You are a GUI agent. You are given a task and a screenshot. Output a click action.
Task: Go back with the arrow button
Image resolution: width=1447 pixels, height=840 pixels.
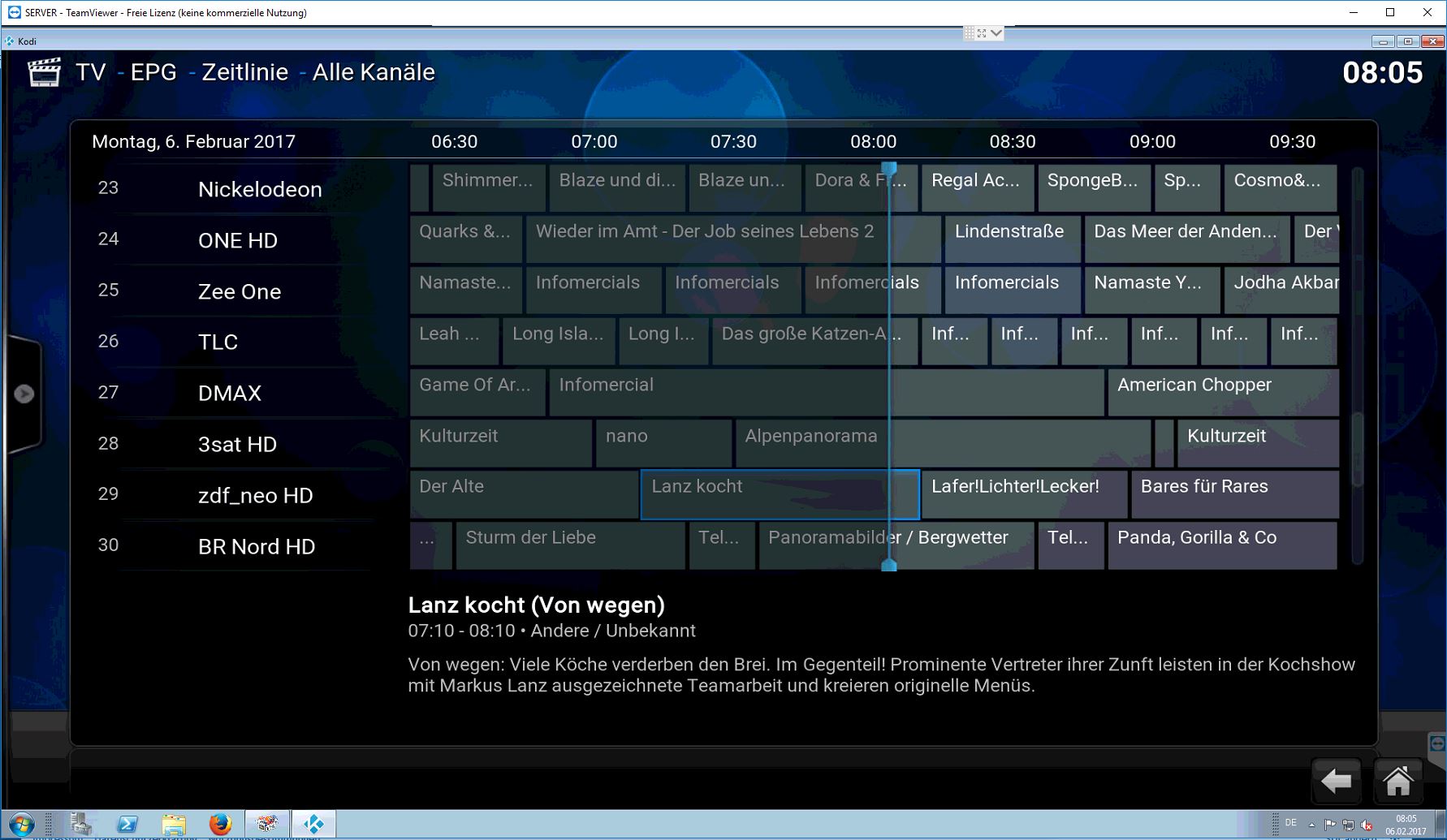click(x=1337, y=781)
